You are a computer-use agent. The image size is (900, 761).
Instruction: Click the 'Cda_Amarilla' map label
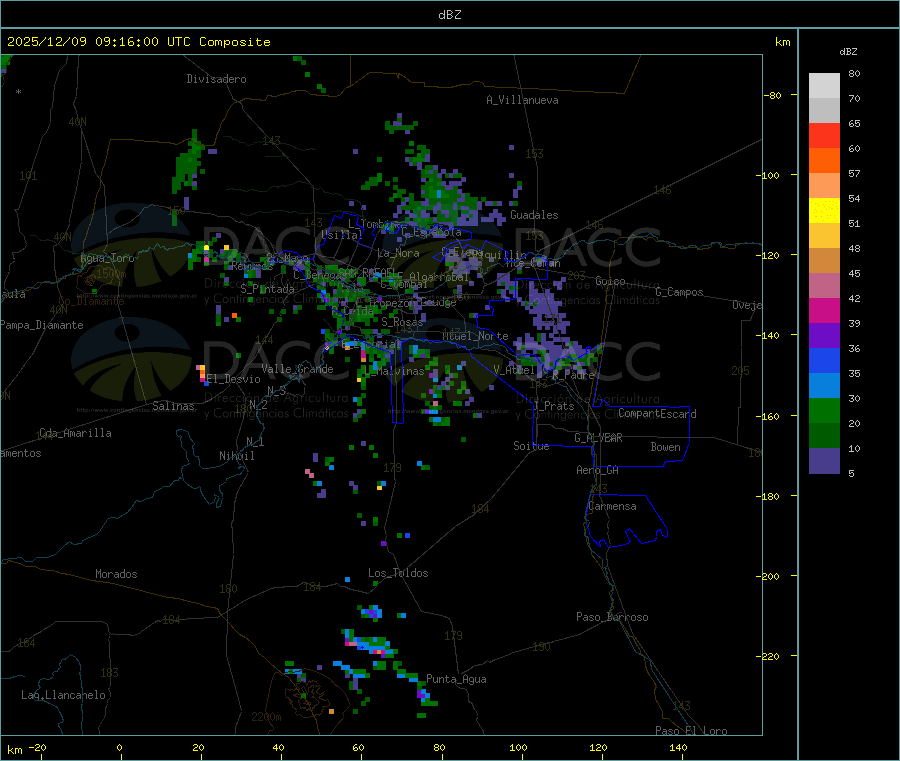(x=75, y=433)
